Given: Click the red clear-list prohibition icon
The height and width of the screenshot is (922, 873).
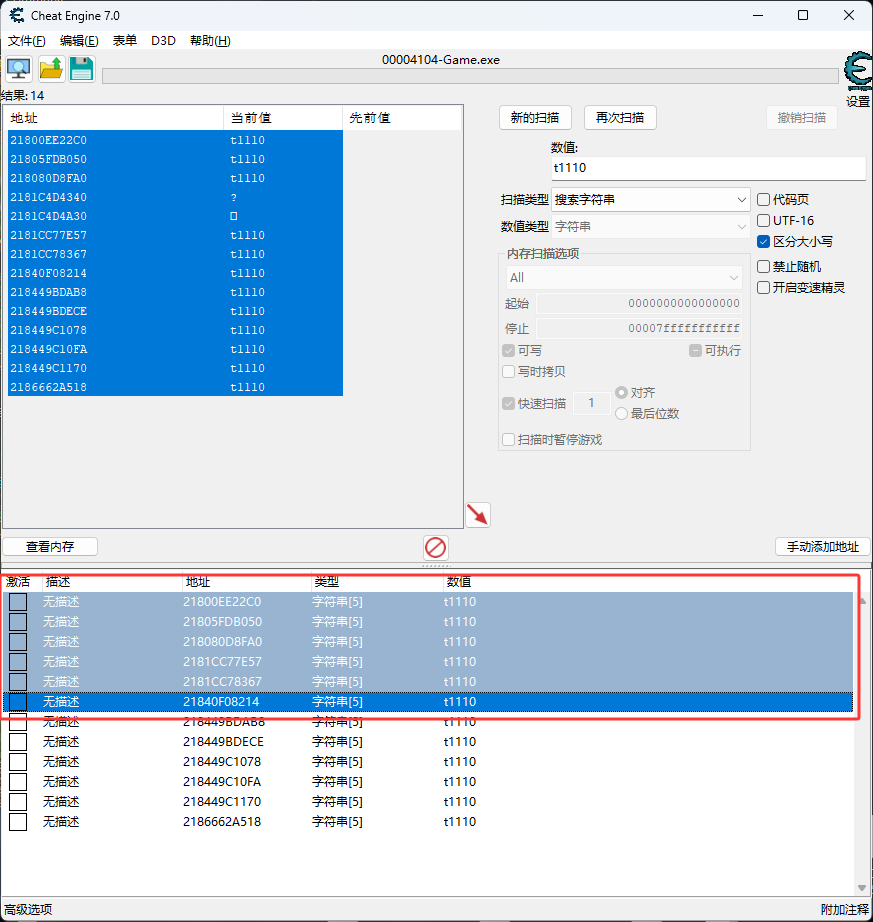Looking at the screenshot, I should (x=436, y=547).
